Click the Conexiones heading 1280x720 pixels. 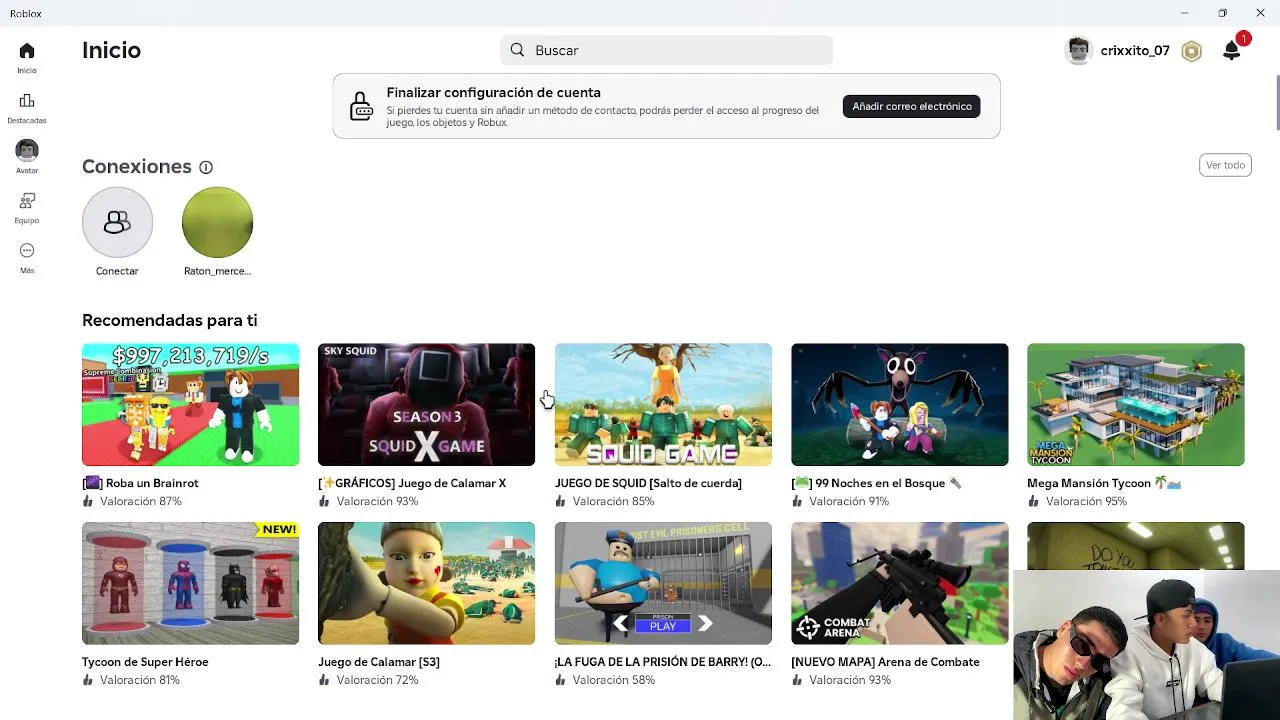[x=136, y=167]
